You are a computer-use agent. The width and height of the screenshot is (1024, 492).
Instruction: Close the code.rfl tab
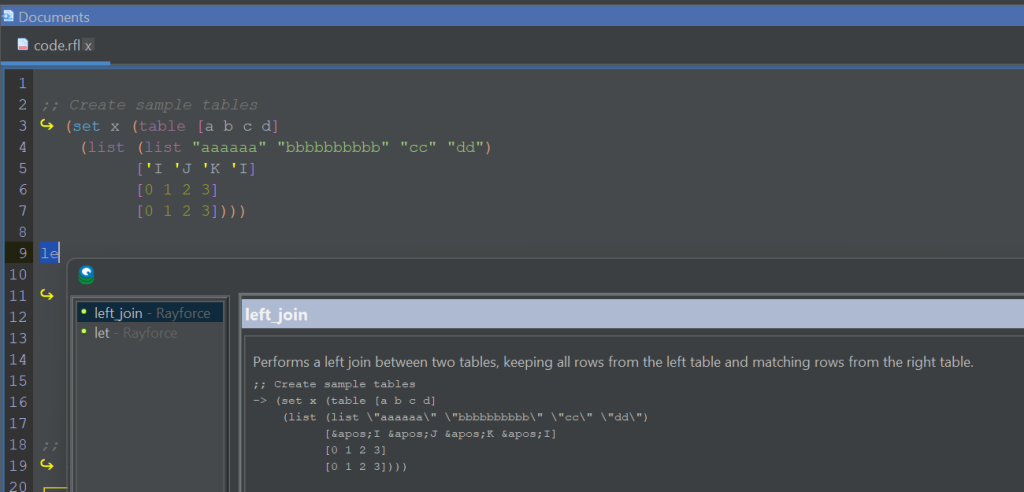click(88, 47)
